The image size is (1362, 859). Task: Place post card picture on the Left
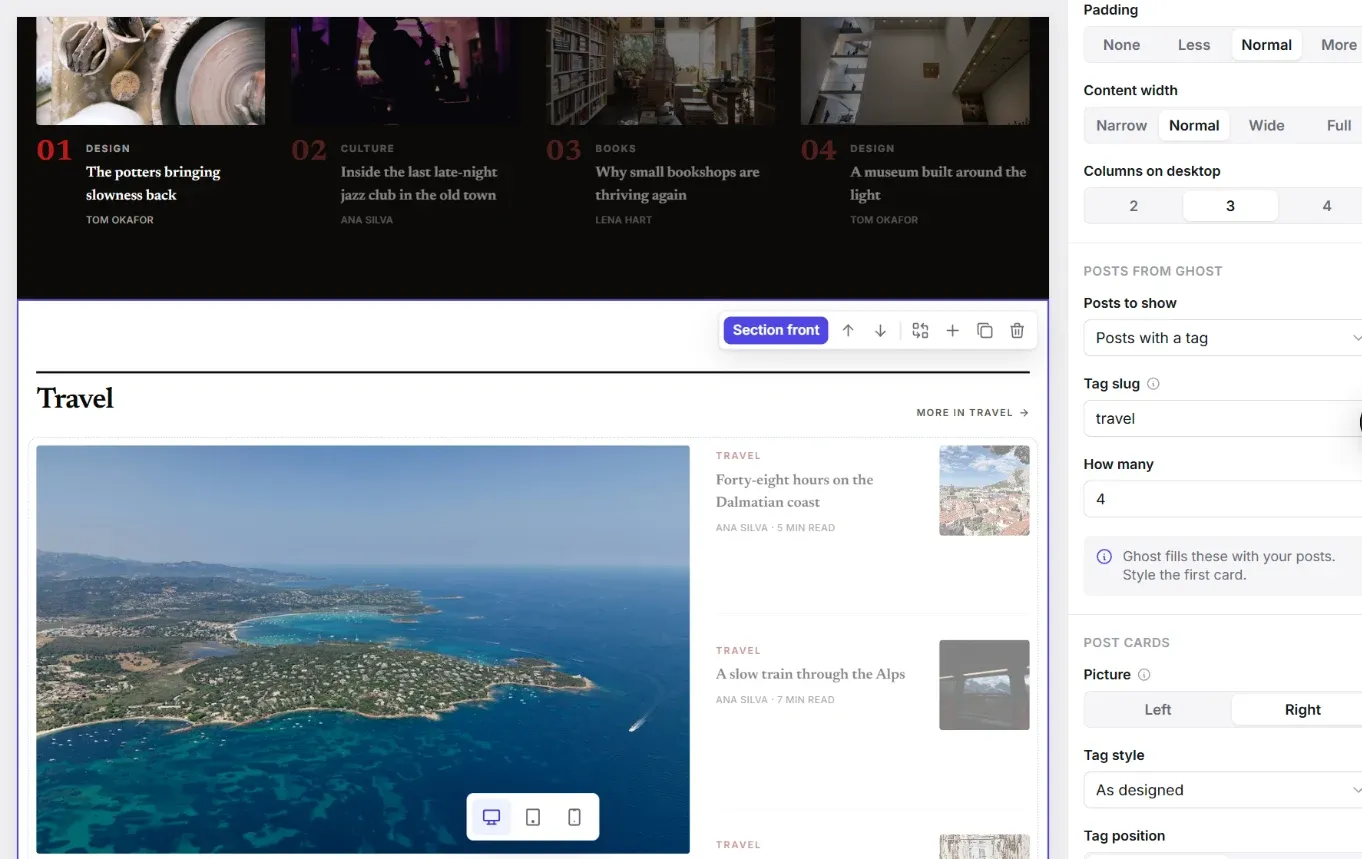pyautogui.click(x=1158, y=710)
